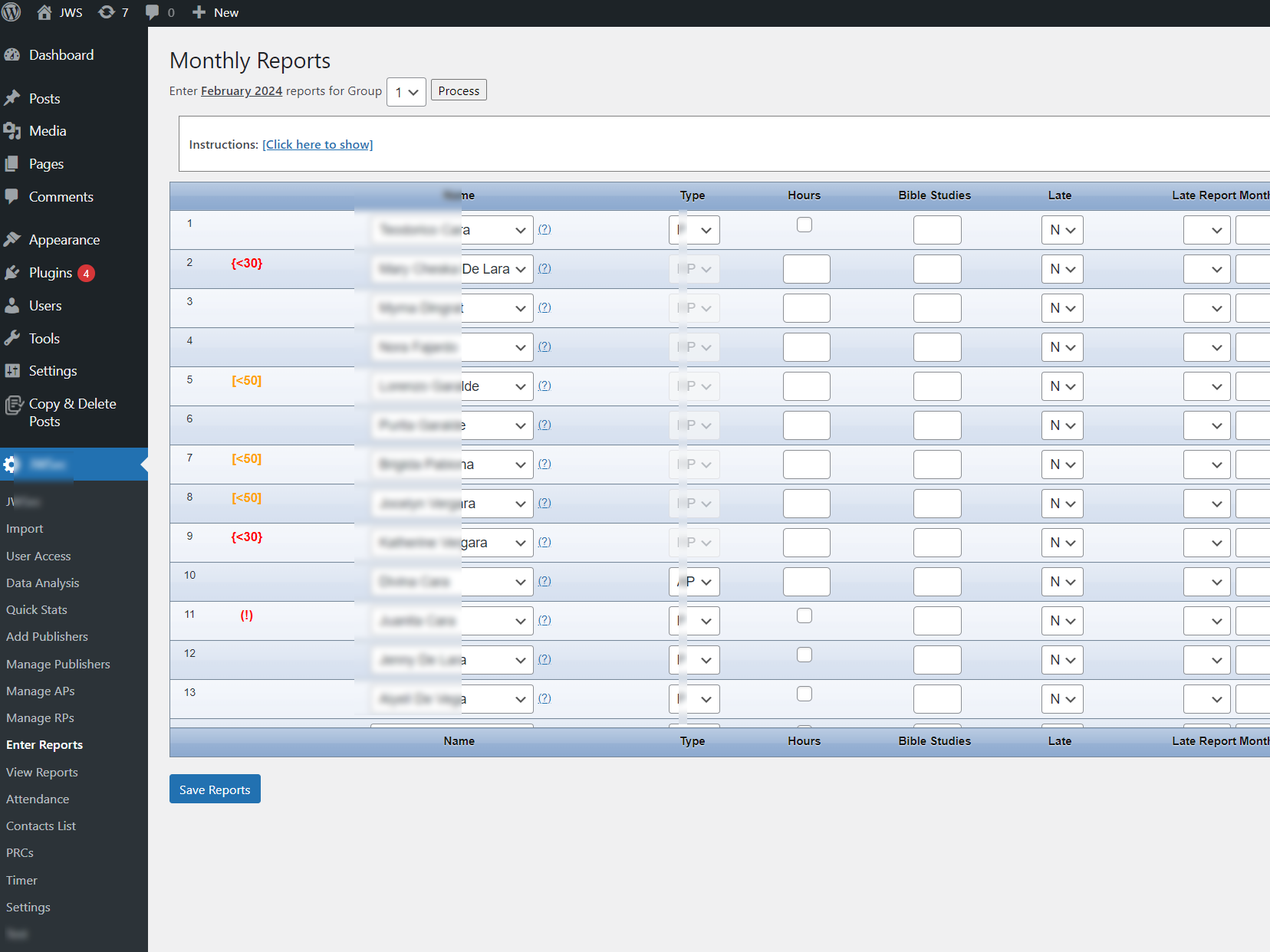Click the (?) help link in row 10
This screenshot has height=952, width=1270.
[545, 581]
